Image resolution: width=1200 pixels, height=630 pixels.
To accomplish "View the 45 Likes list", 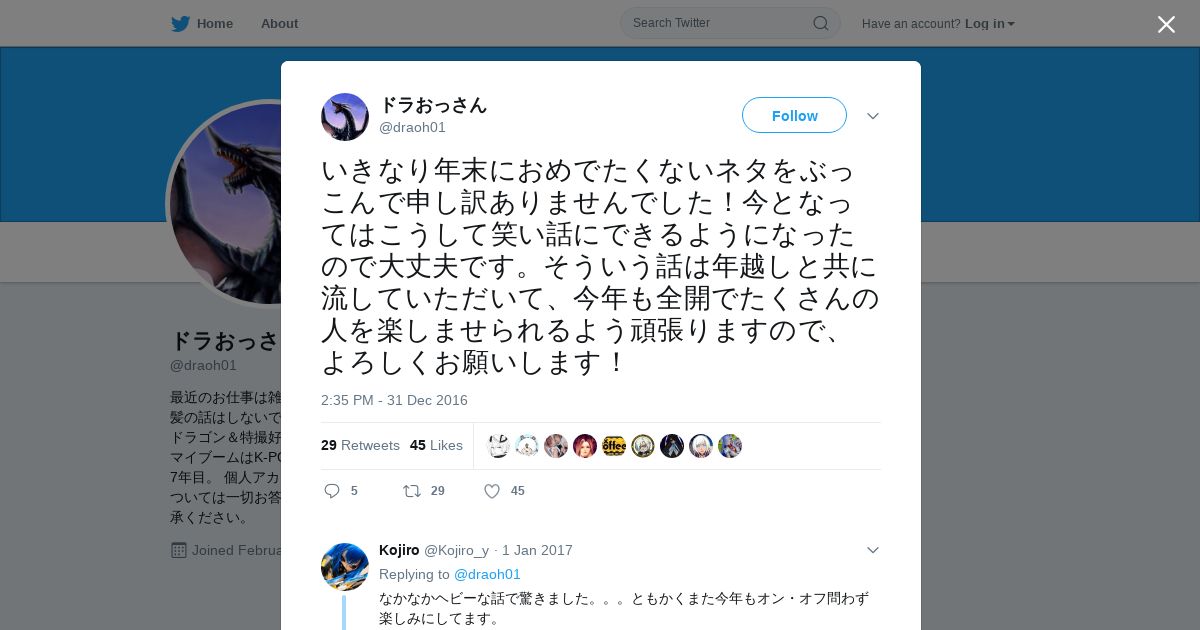I will pos(436,445).
